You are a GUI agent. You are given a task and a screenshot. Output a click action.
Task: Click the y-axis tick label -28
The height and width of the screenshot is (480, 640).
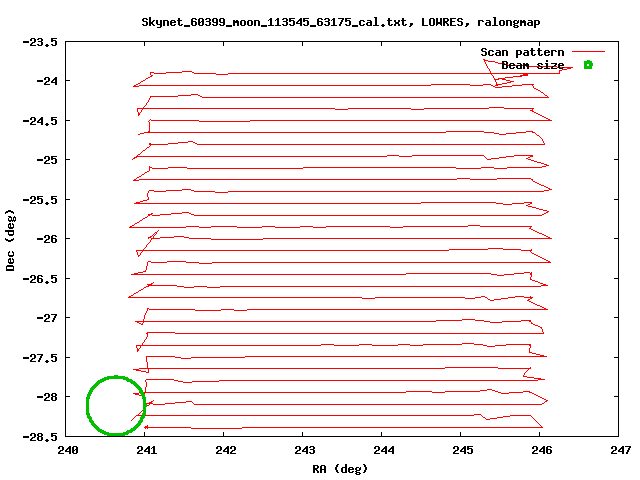(47, 397)
